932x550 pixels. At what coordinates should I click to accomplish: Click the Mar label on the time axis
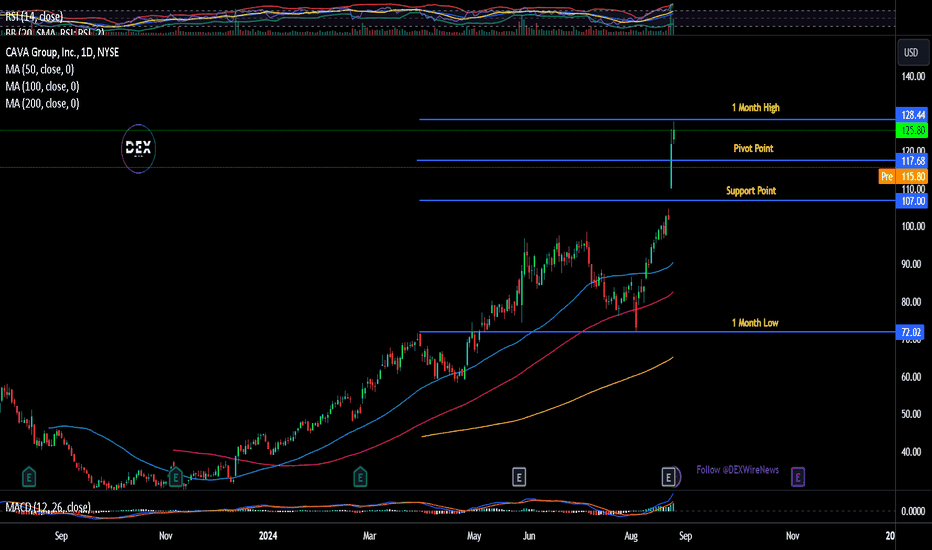[370, 536]
